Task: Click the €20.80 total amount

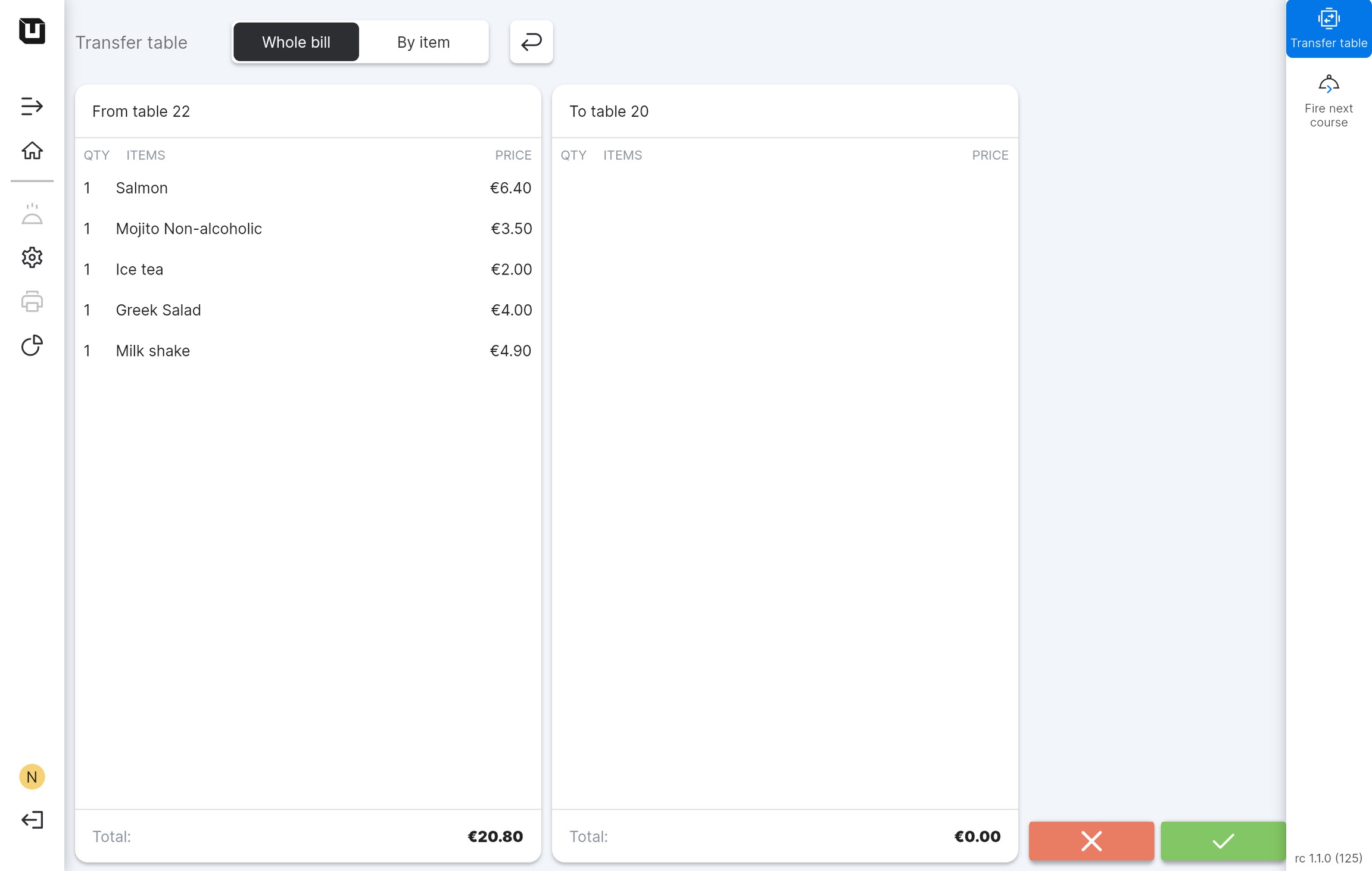Action: coord(495,836)
